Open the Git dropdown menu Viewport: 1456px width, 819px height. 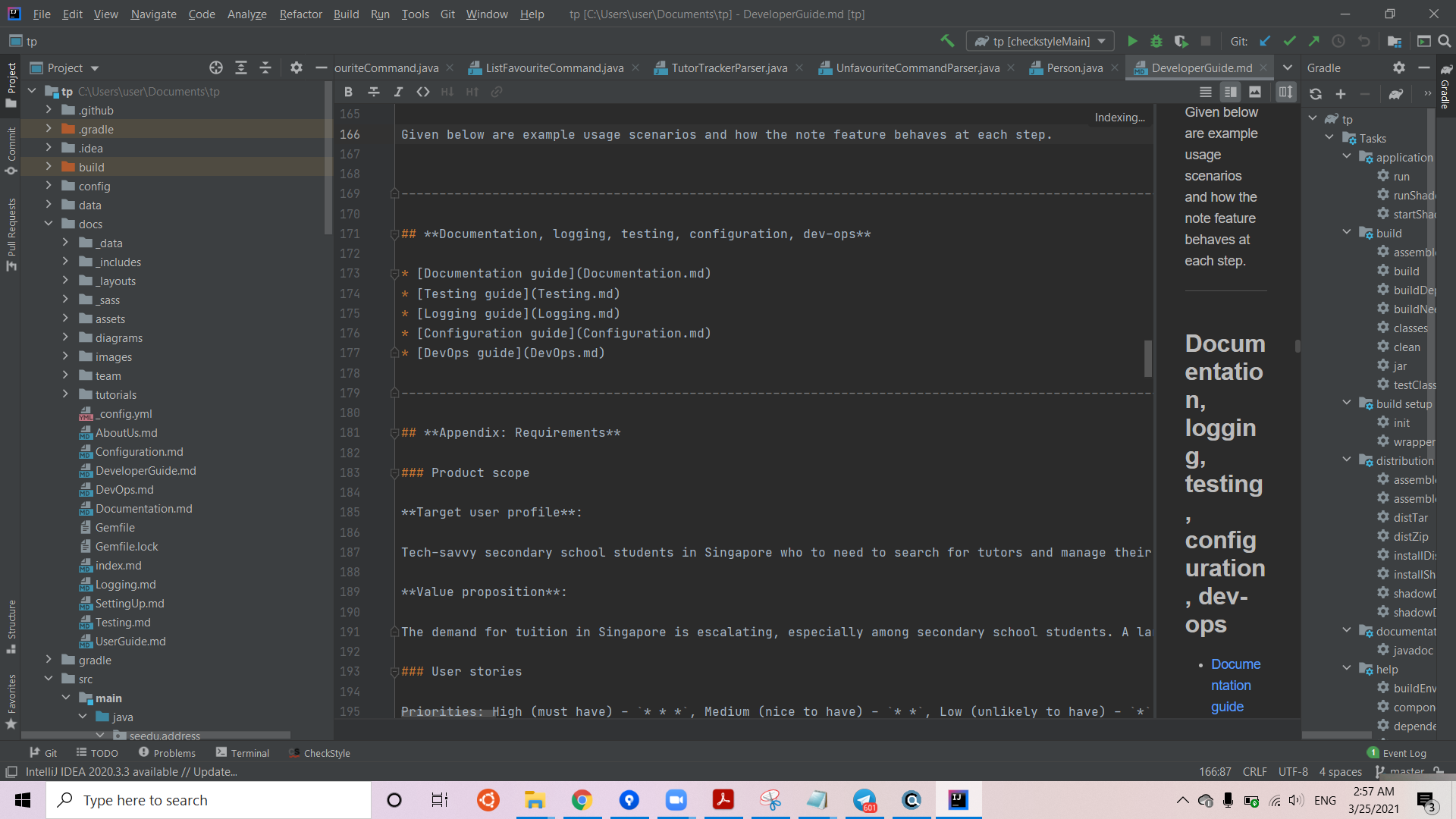447,13
